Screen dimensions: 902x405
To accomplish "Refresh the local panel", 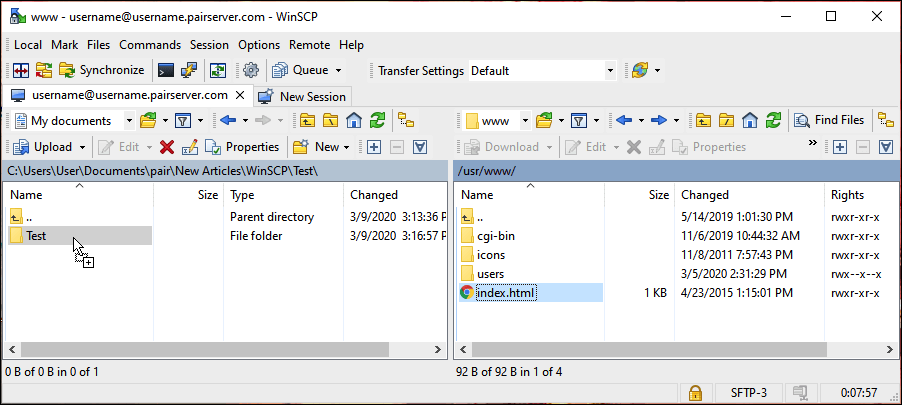I will (x=377, y=121).
